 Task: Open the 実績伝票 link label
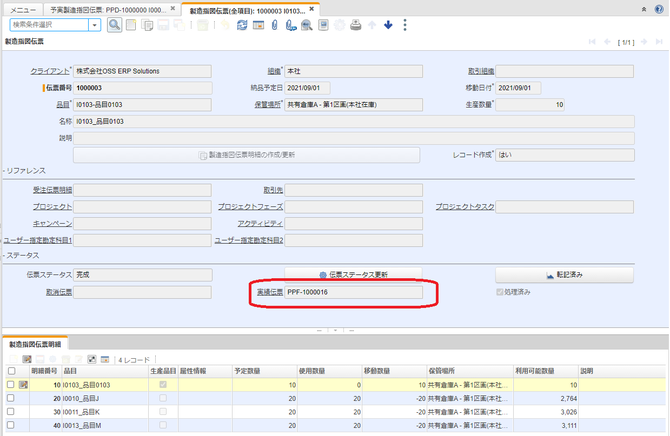coord(270,292)
